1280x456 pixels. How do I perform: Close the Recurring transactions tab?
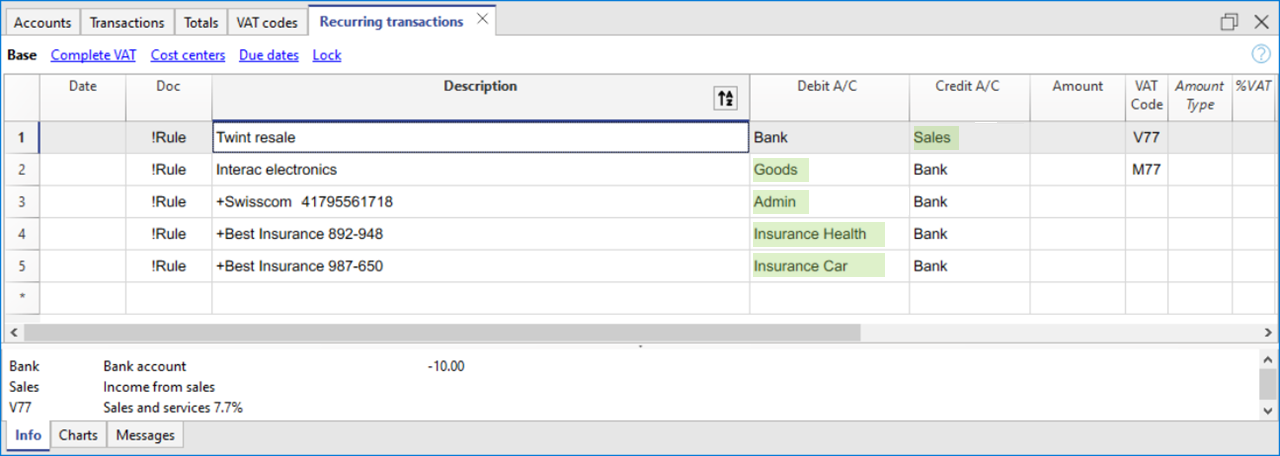click(x=482, y=20)
